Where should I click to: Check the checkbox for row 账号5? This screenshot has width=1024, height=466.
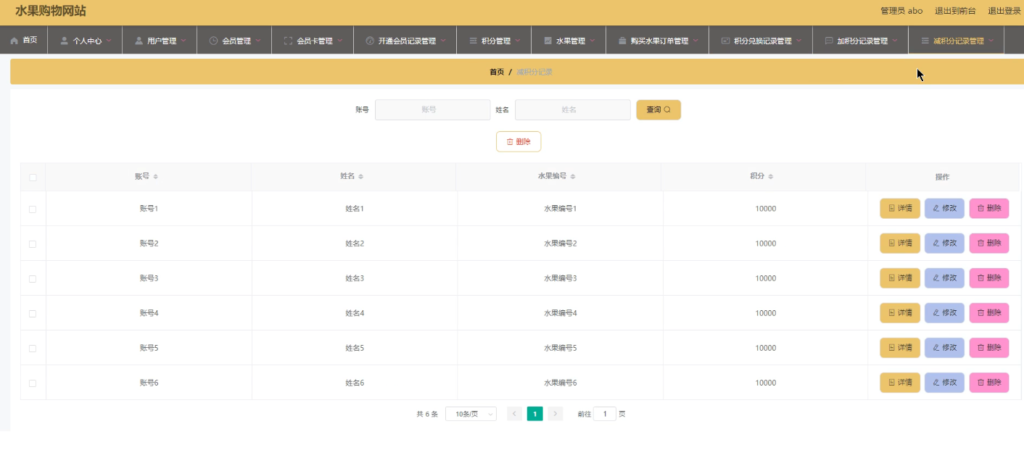click(33, 349)
